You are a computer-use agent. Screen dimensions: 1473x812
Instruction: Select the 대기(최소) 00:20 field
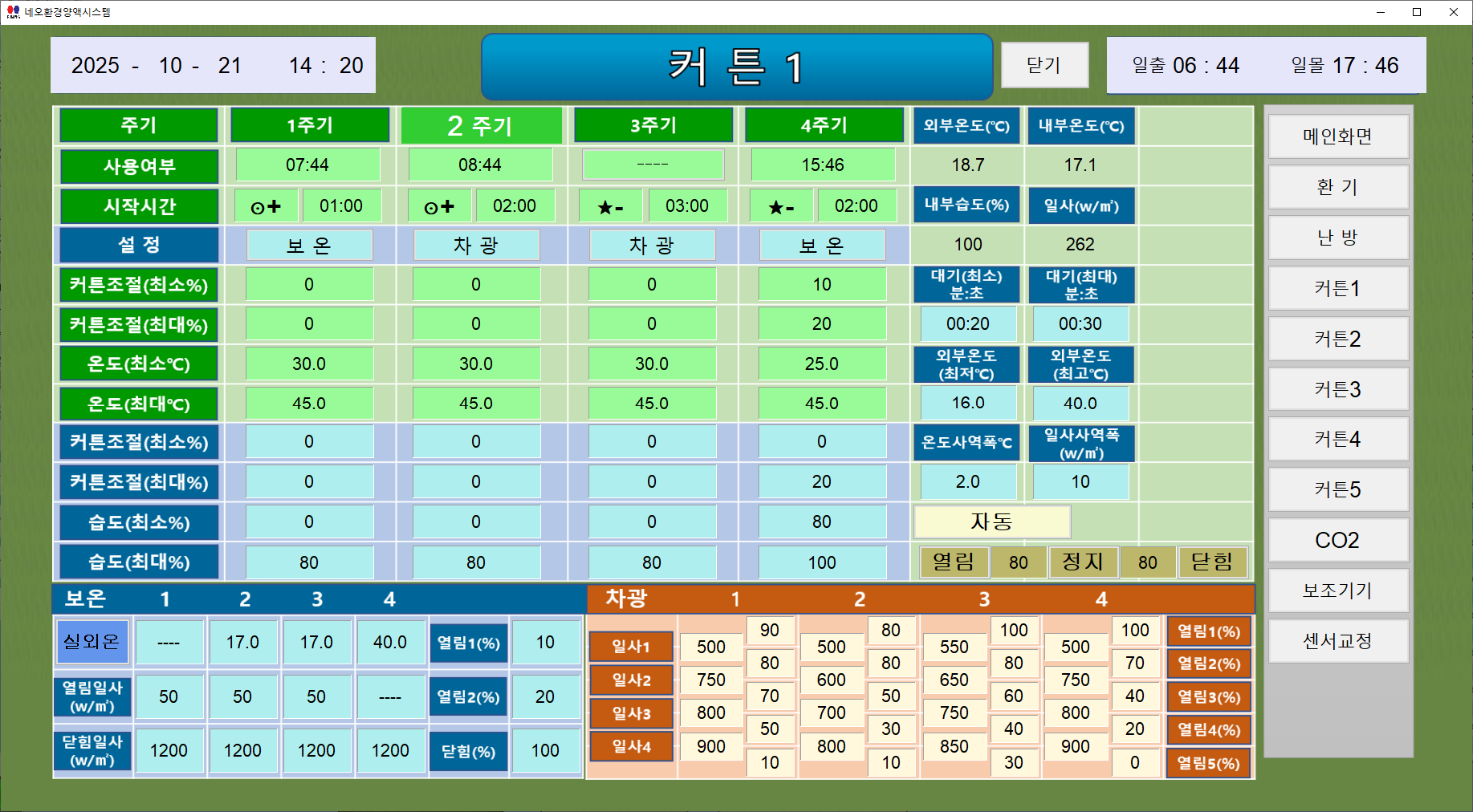click(968, 324)
